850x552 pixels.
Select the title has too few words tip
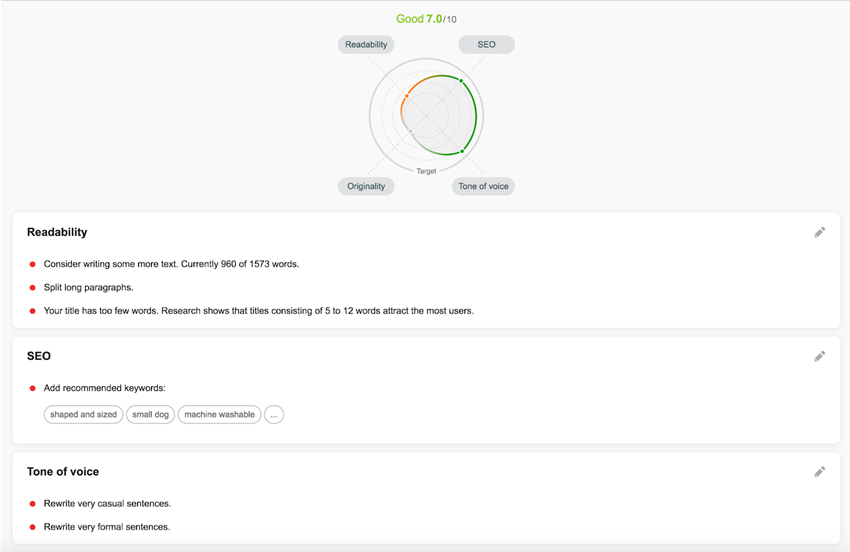[258, 311]
